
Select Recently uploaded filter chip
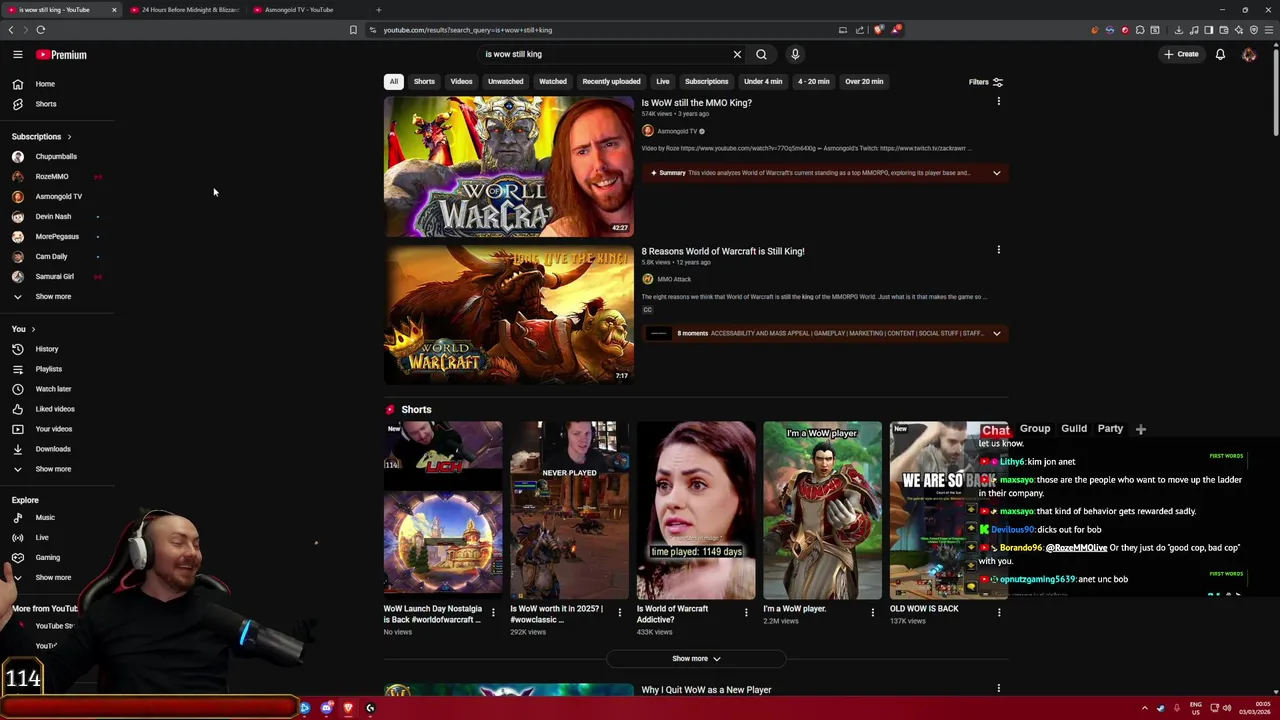pos(611,82)
